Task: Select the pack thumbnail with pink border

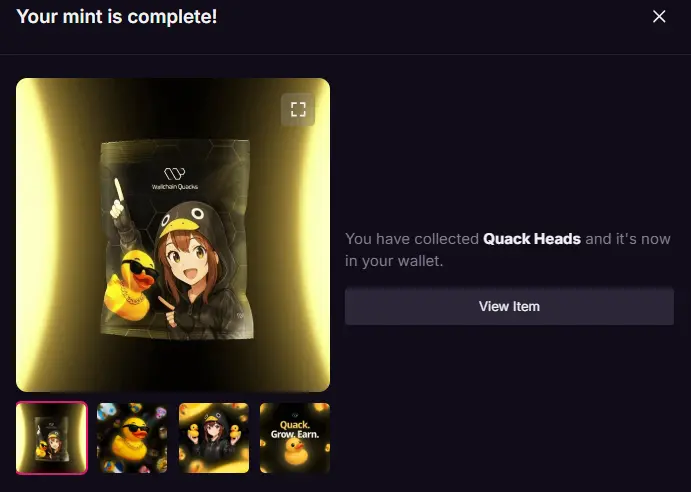Action: (52, 438)
